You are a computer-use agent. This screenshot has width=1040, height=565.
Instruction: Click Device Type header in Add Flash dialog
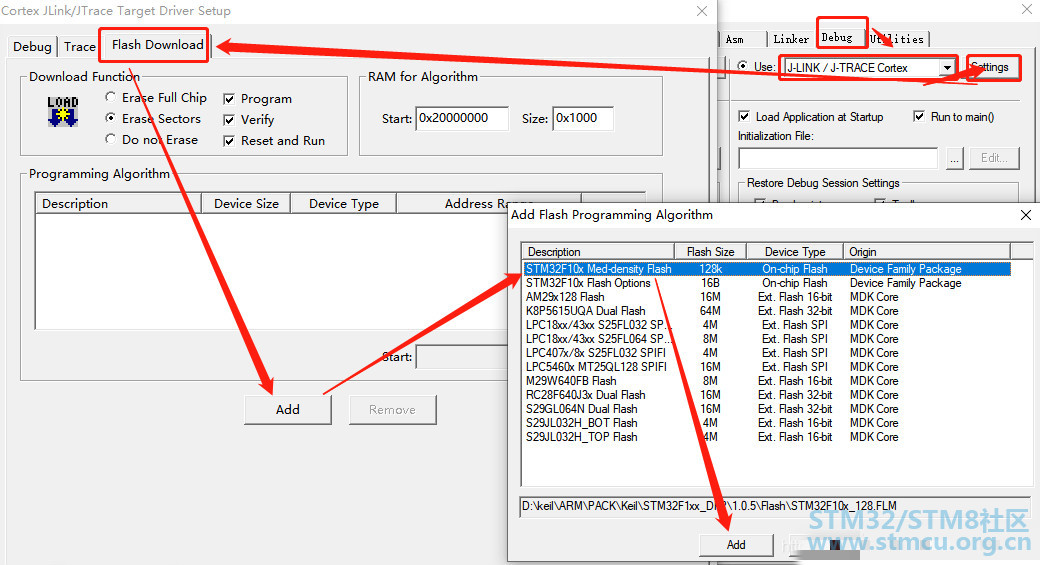tap(795, 252)
